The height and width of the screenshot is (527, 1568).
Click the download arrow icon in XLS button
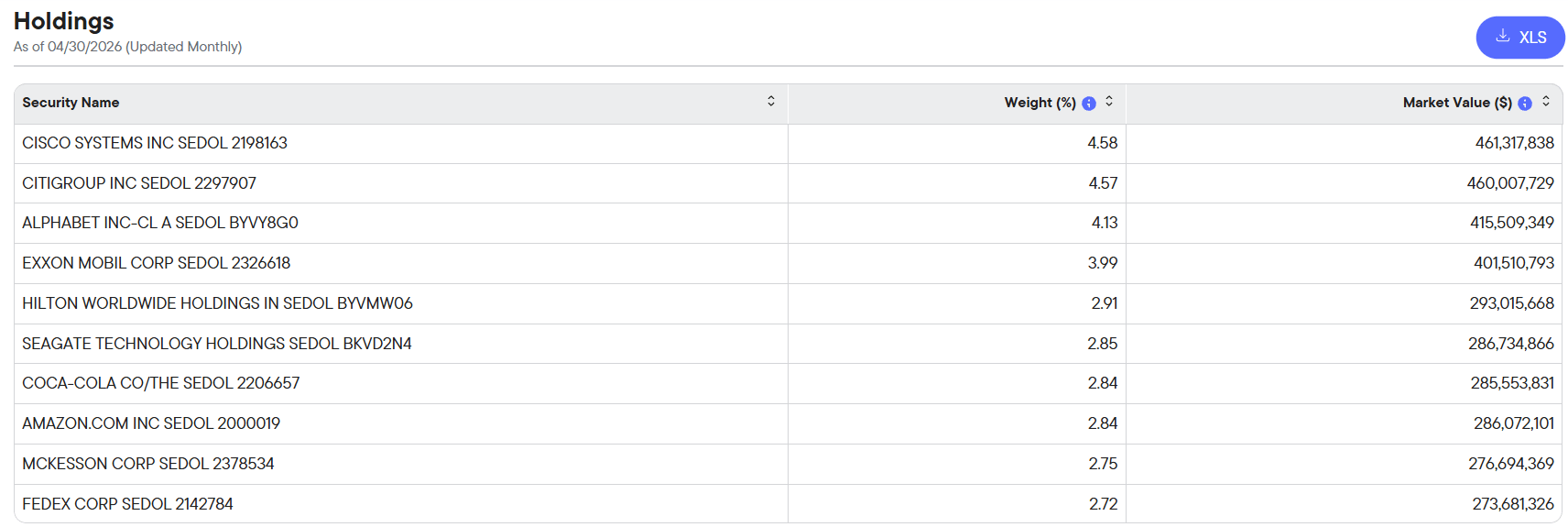click(1502, 37)
